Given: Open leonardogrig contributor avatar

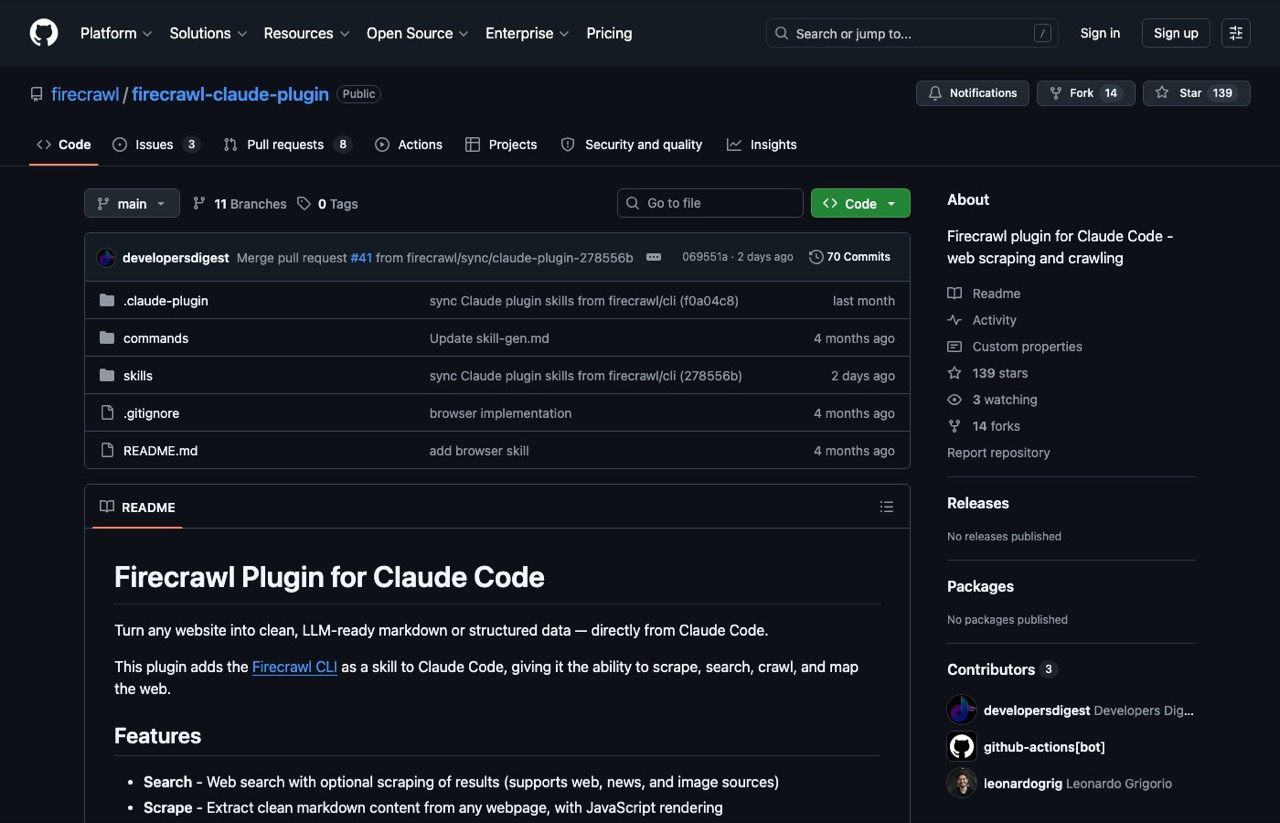Looking at the screenshot, I should tap(961, 783).
